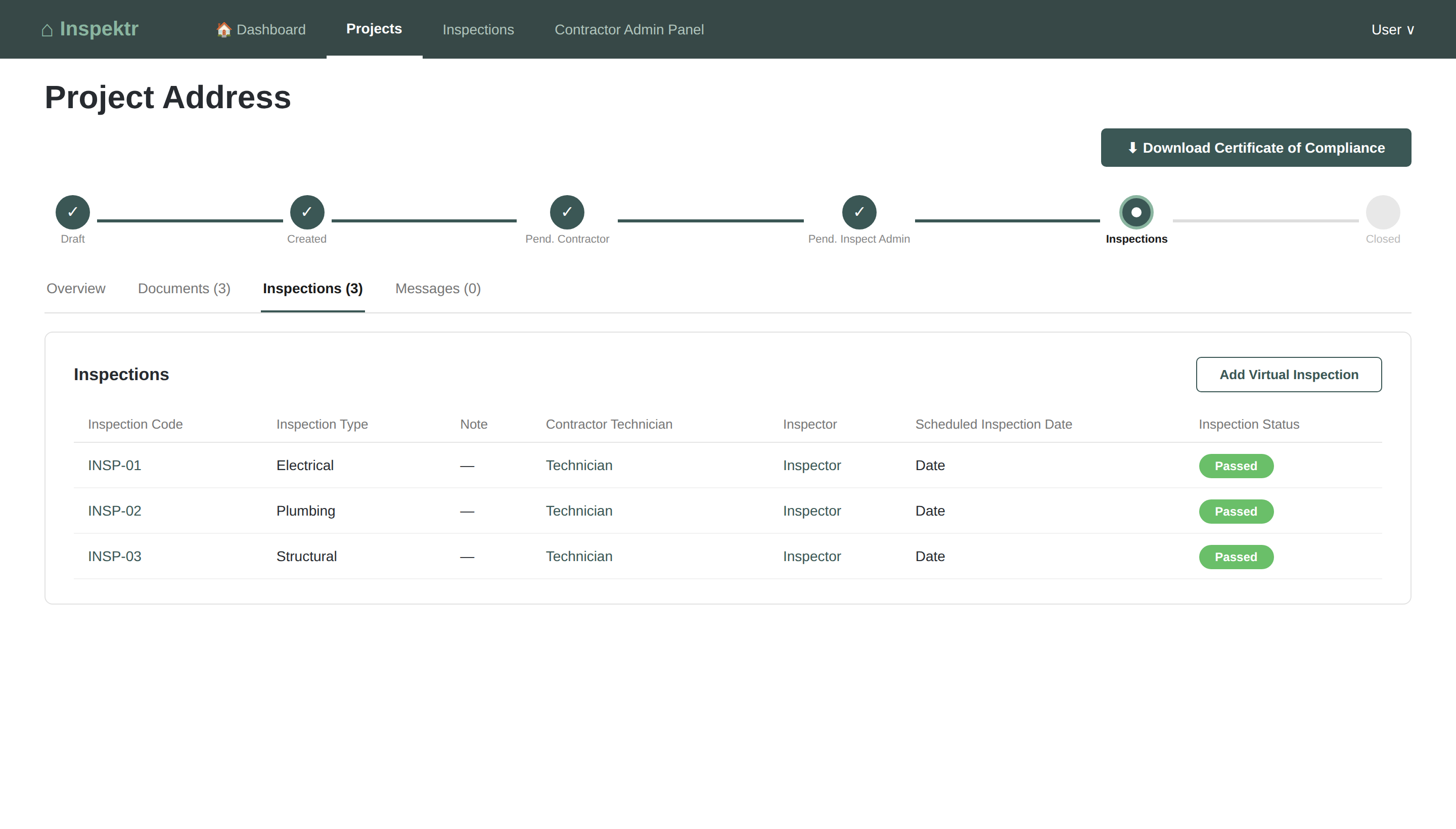Open Dashboard via the house icon
The height and width of the screenshot is (829, 1456).
click(224, 30)
